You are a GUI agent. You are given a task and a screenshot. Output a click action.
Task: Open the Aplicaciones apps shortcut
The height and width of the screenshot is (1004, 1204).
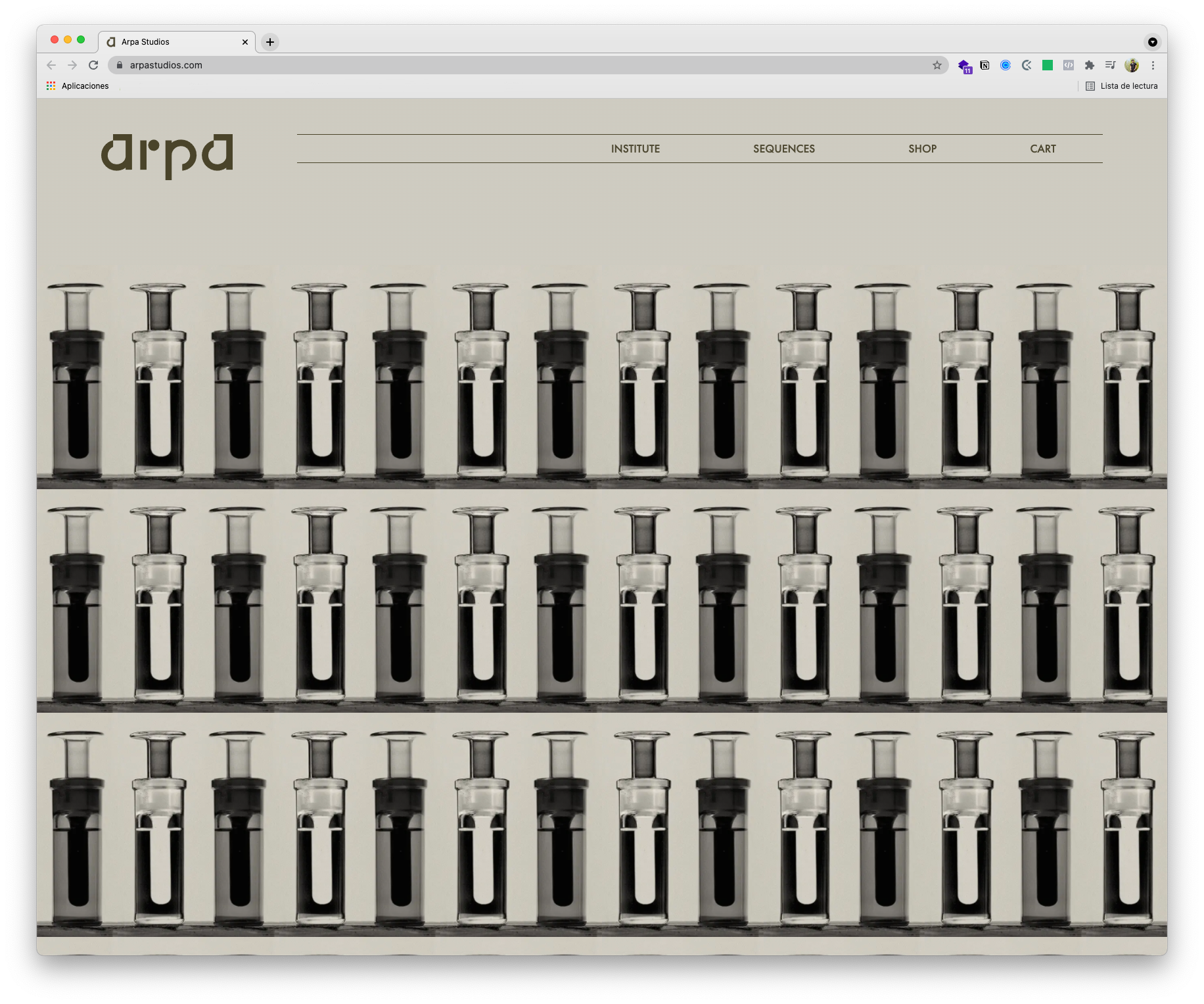[x=78, y=86]
